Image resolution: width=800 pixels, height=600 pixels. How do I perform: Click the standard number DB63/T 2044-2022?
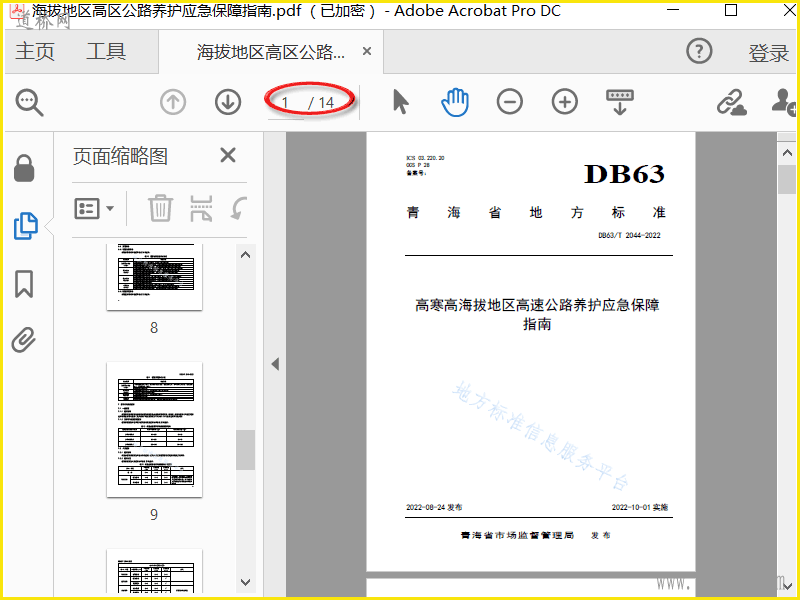click(629, 235)
